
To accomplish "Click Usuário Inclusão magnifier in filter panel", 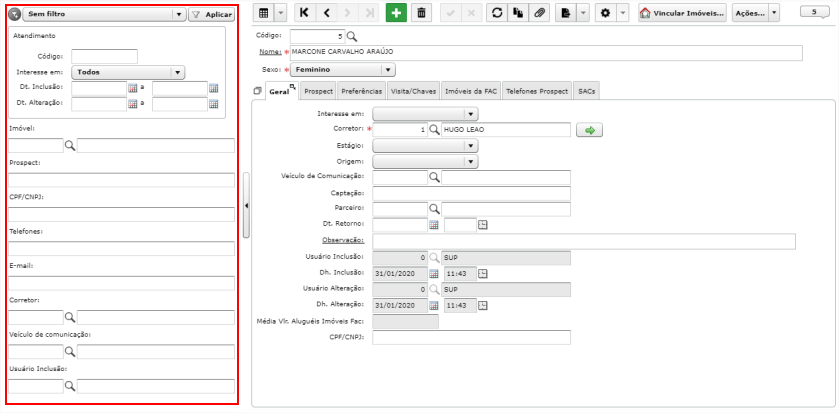I will tap(70, 386).
